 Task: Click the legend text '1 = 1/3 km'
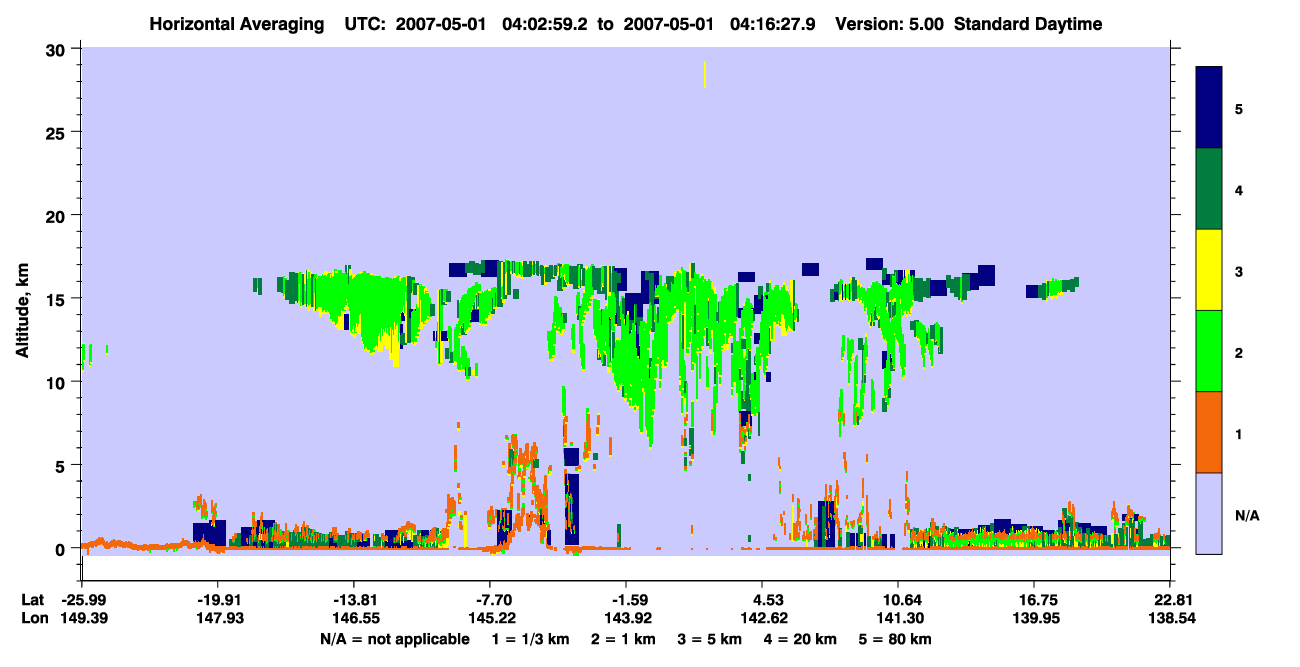tap(529, 639)
